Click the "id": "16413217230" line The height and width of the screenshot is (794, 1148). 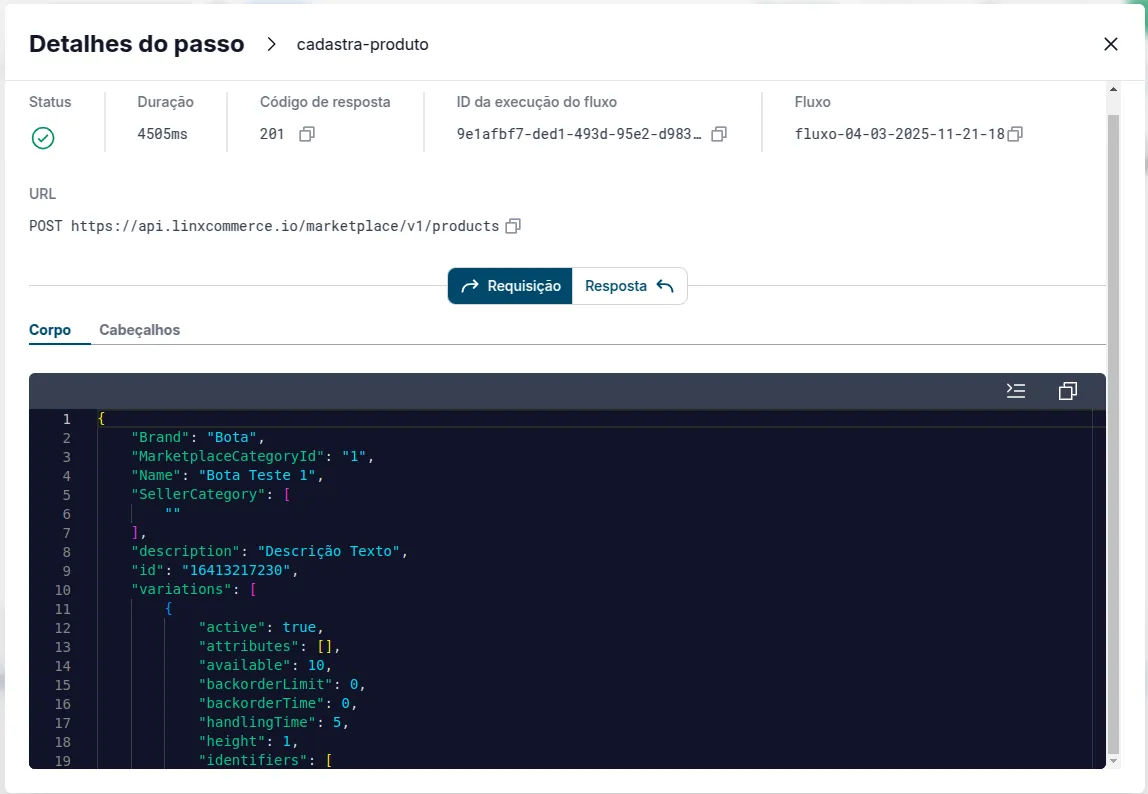[x=215, y=570]
